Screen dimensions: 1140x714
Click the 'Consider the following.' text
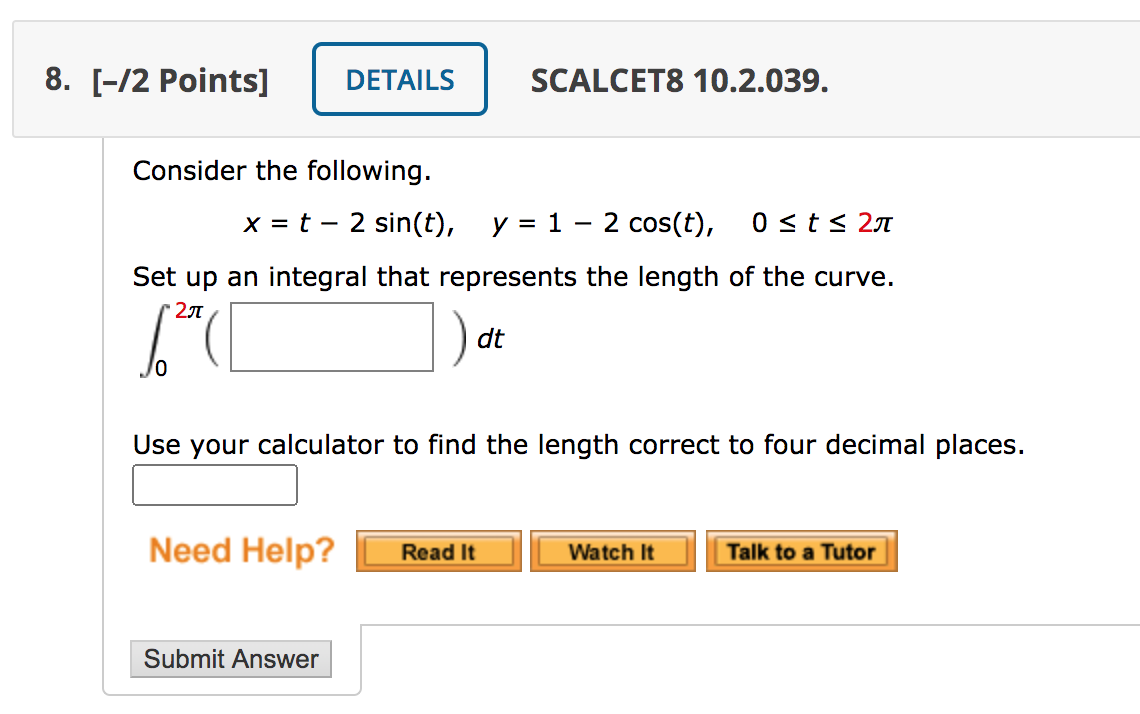pos(282,171)
